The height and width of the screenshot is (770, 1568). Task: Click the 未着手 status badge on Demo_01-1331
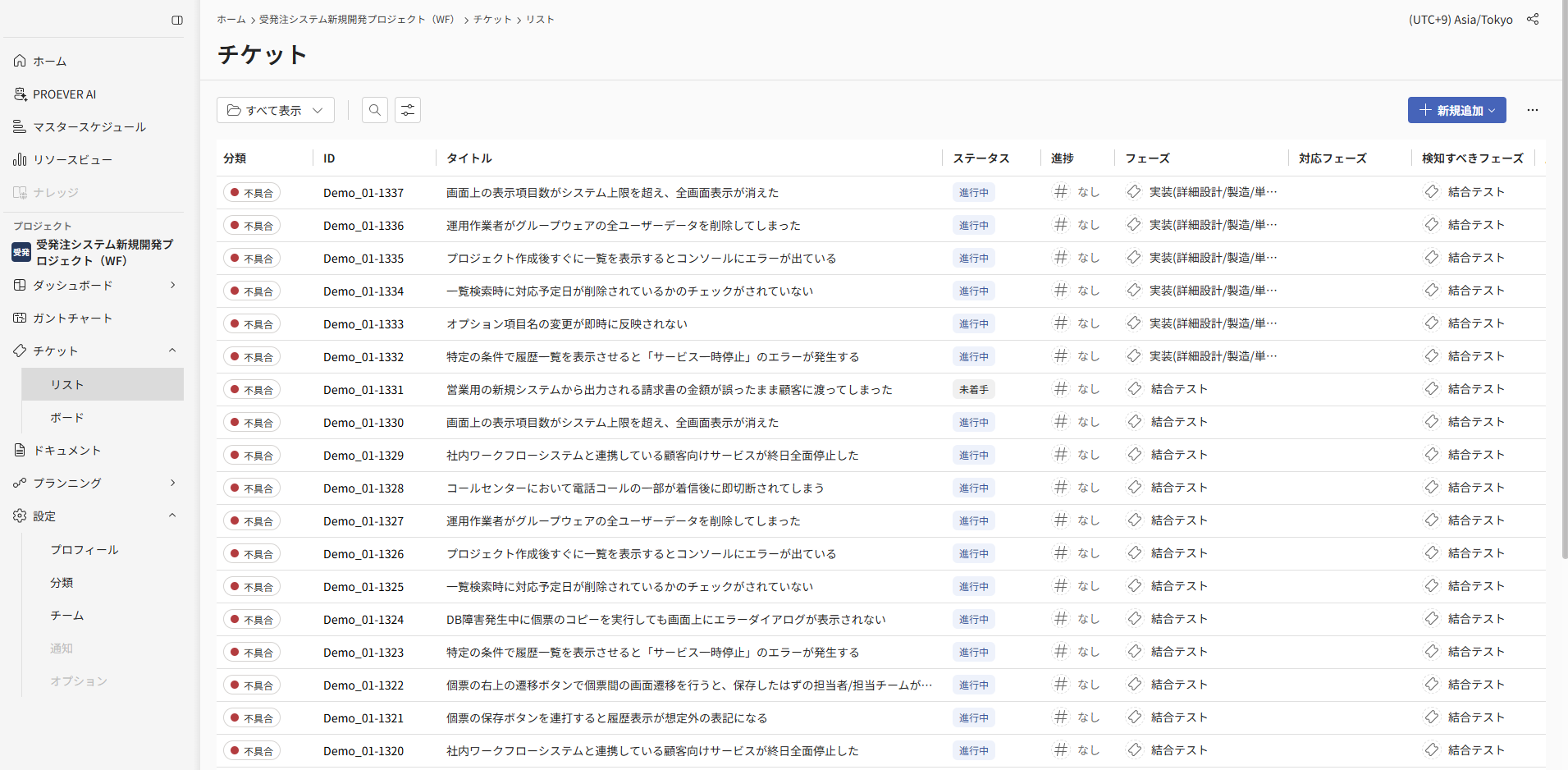973,390
